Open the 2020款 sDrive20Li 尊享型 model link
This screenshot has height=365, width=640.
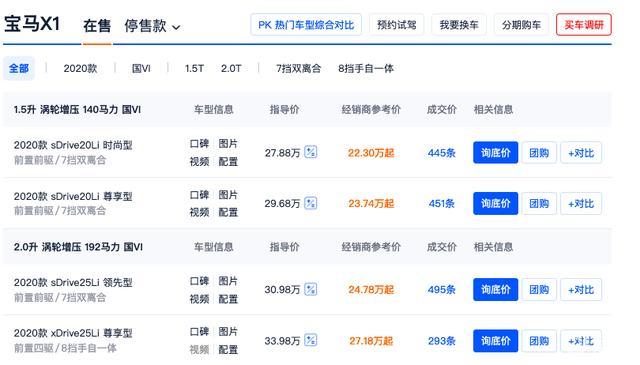73,196
